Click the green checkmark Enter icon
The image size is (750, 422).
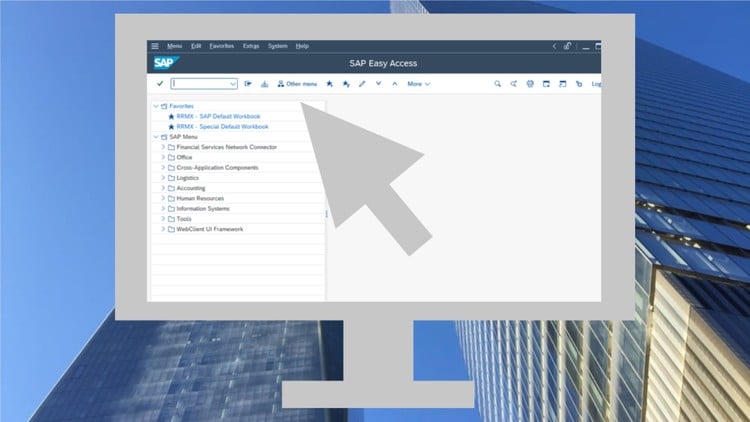point(160,84)
